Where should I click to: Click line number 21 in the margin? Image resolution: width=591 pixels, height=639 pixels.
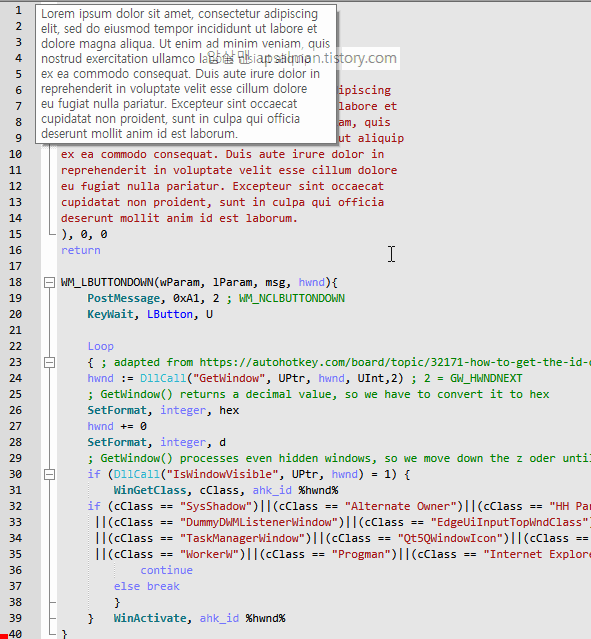(x=15, y=330)
